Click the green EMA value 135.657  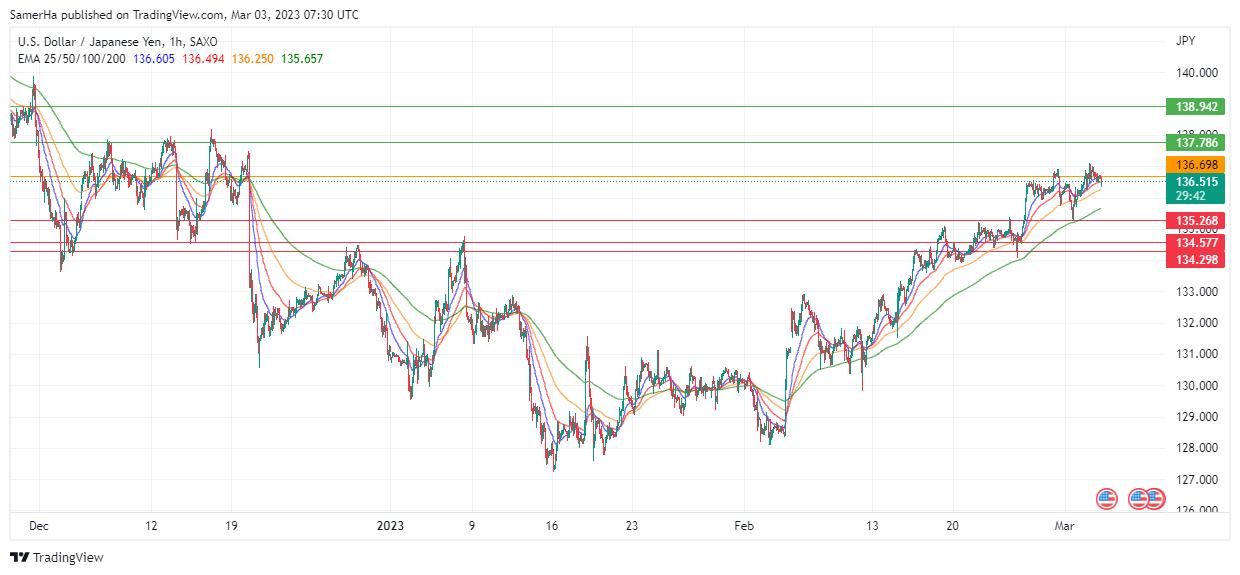(301, 59)
